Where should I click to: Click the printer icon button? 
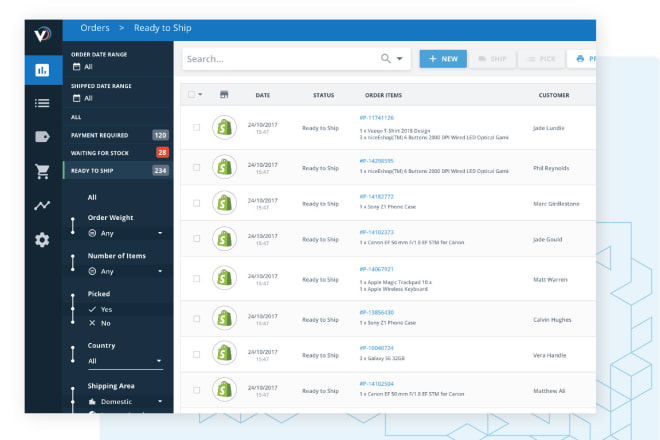(x=581, y=59)
